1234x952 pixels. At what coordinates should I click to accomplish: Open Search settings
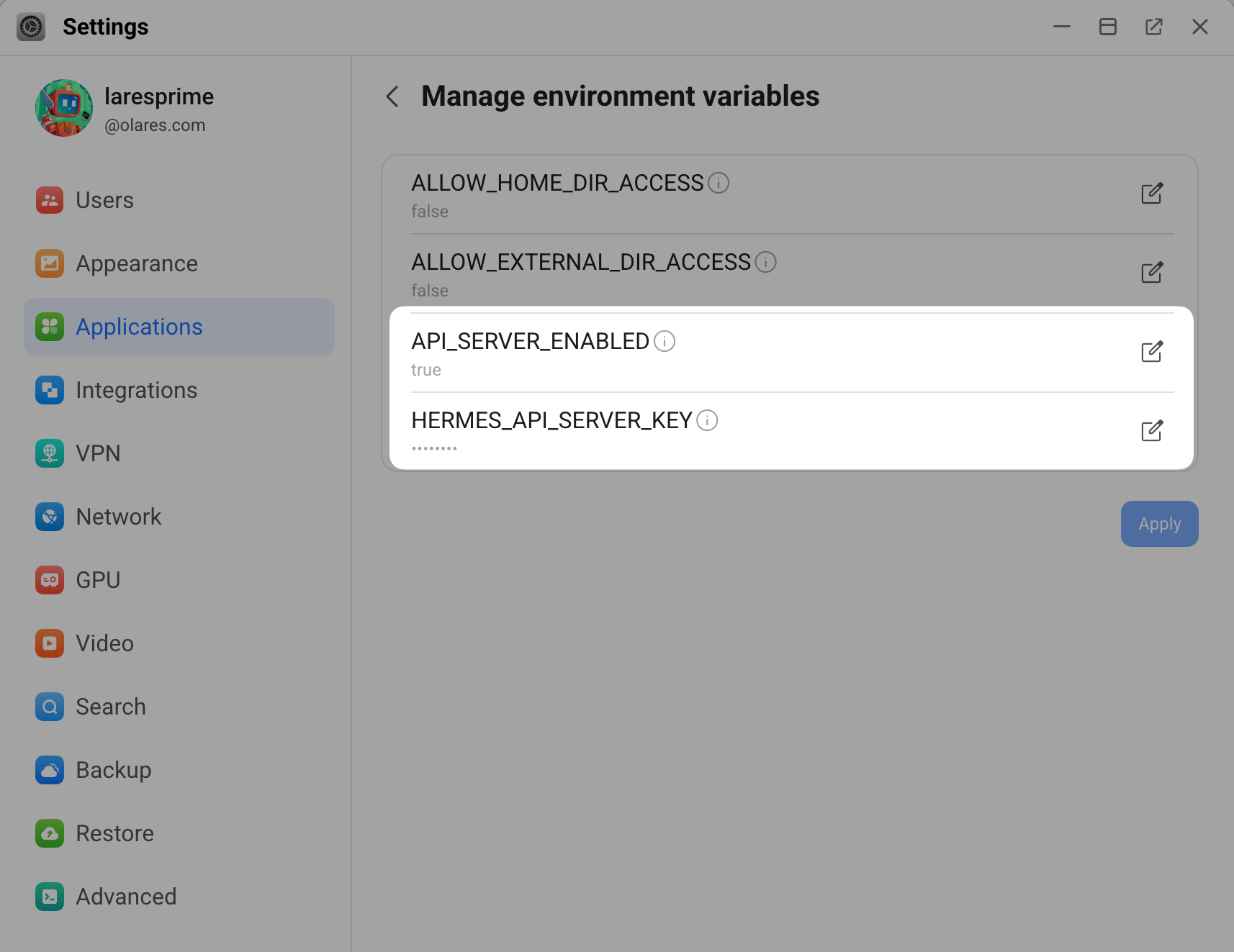coord(179,707)
